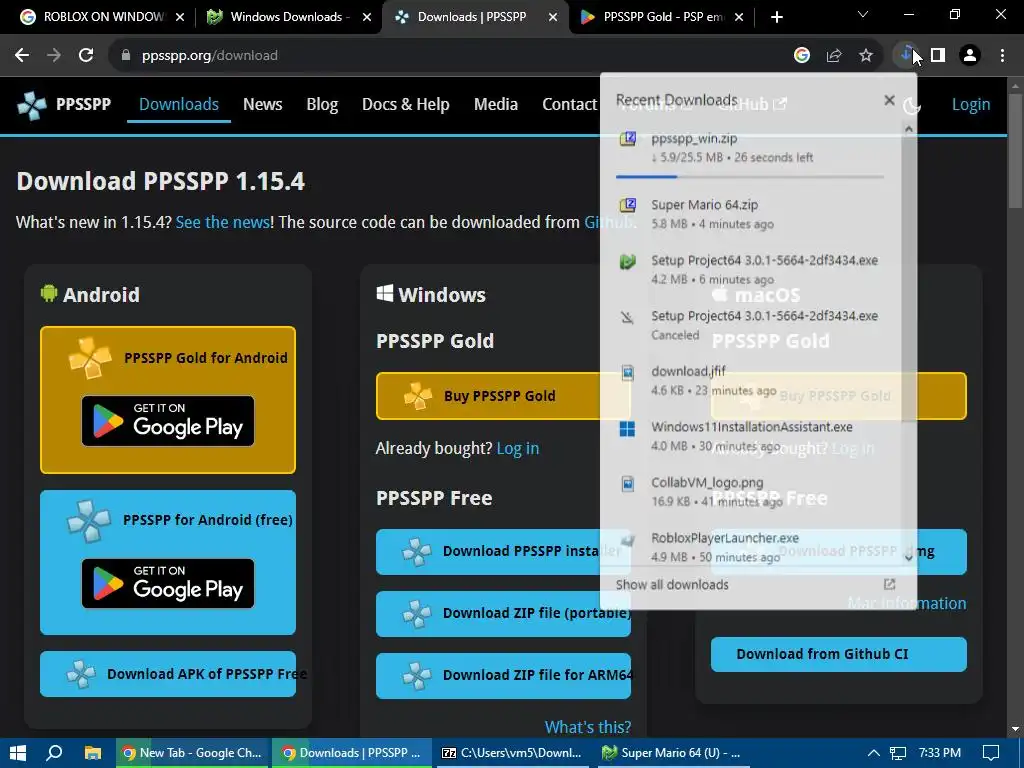Click the Buy PPSSPP Gold button for Windows

(x=503, y=396)
